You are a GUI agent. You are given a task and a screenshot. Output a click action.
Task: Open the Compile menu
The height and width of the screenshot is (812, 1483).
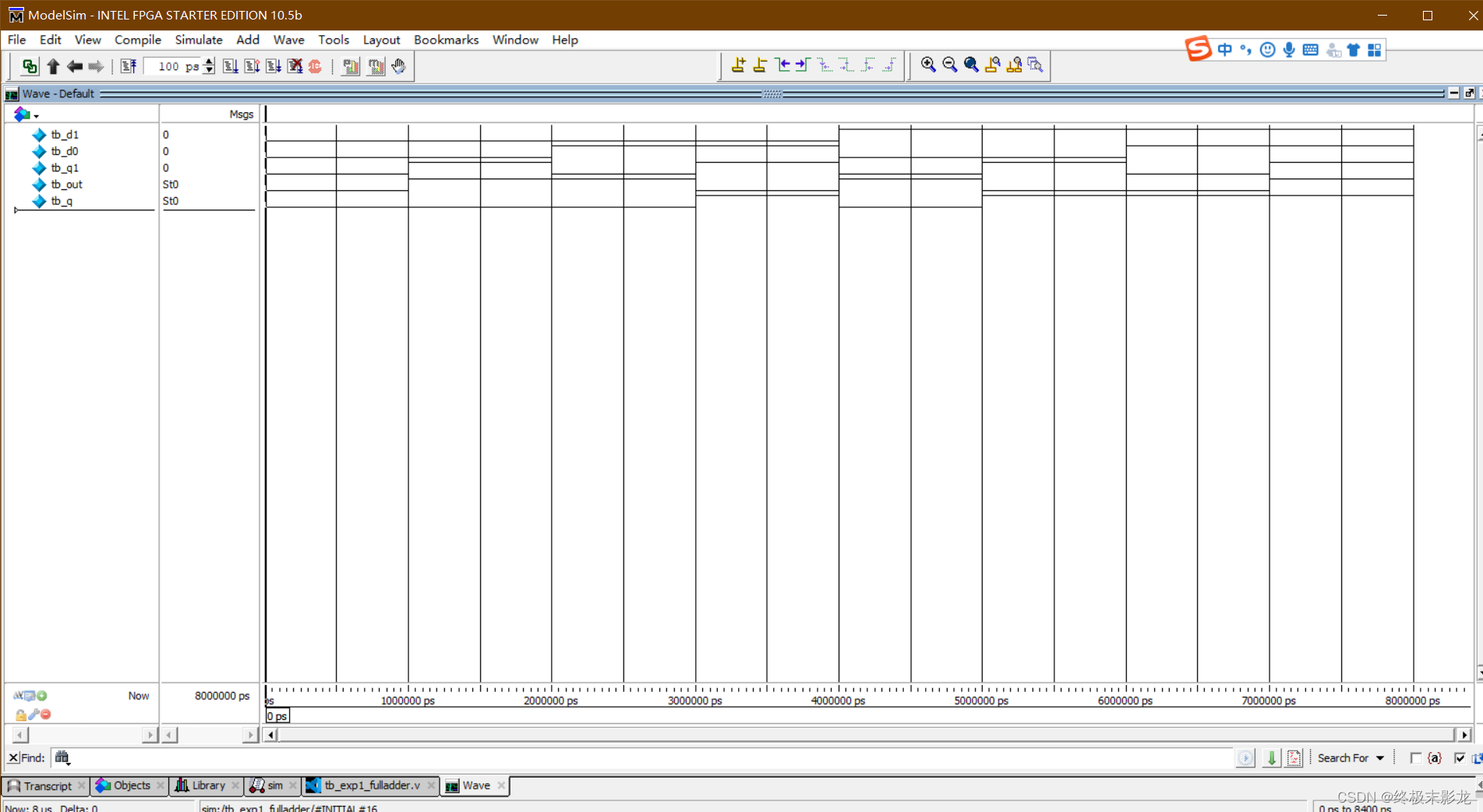(138, 40)
